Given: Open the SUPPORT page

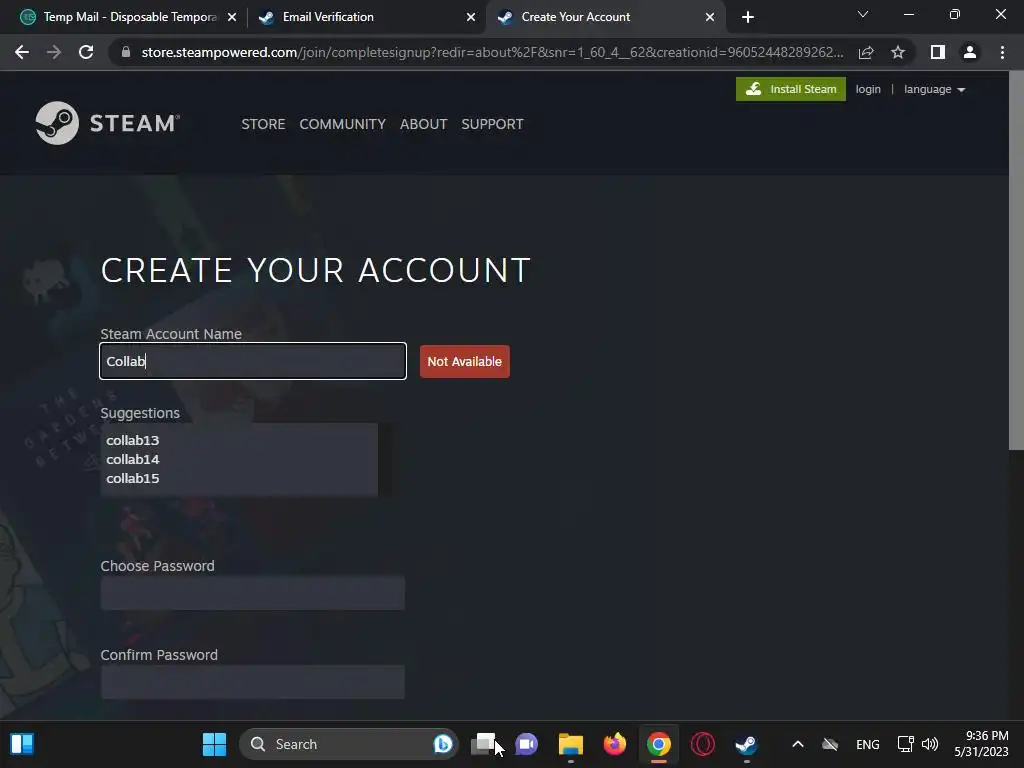Looking at the screenshot, I should 492,124.
